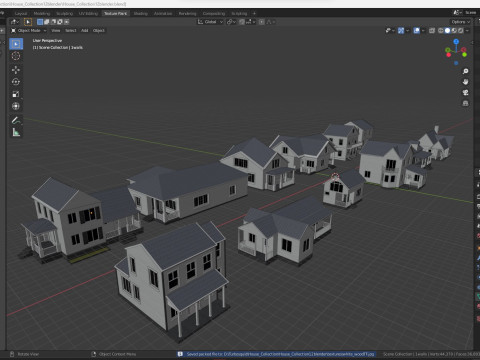Set select mode to extend selection

click(x=47, y=22)
